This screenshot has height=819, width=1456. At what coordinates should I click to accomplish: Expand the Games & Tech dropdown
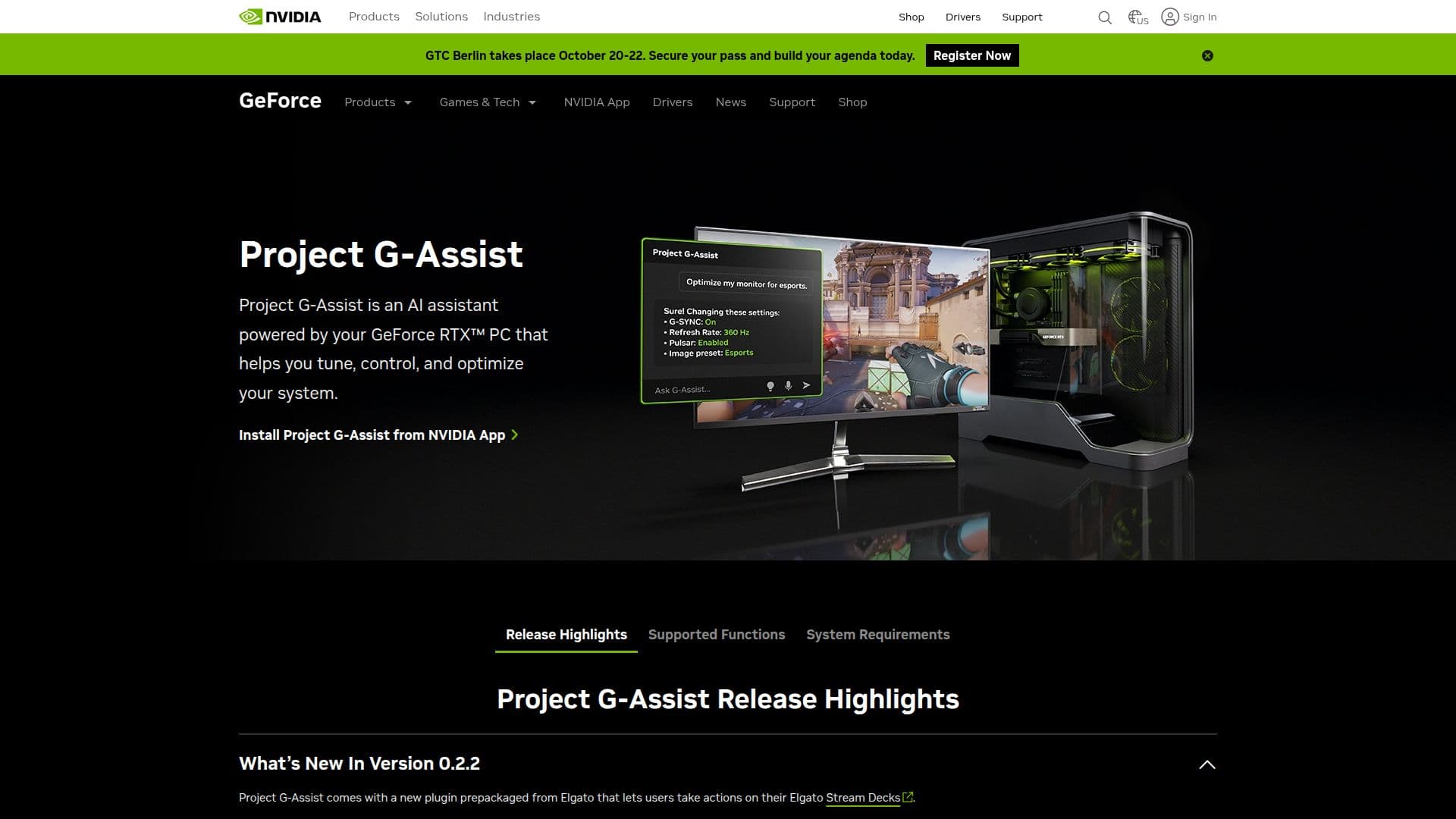tap(488, 102)
